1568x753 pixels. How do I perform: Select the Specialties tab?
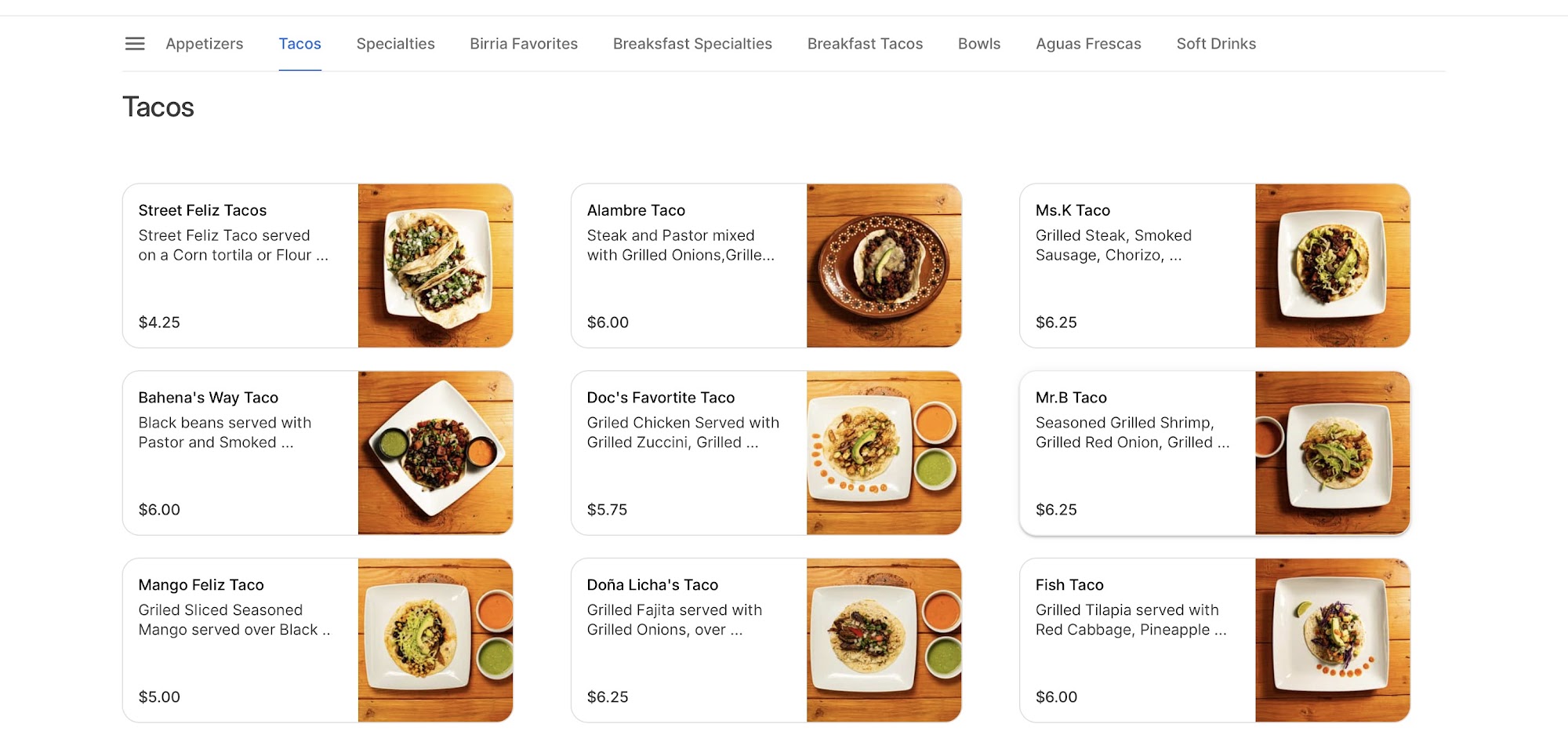coord(395,44)
